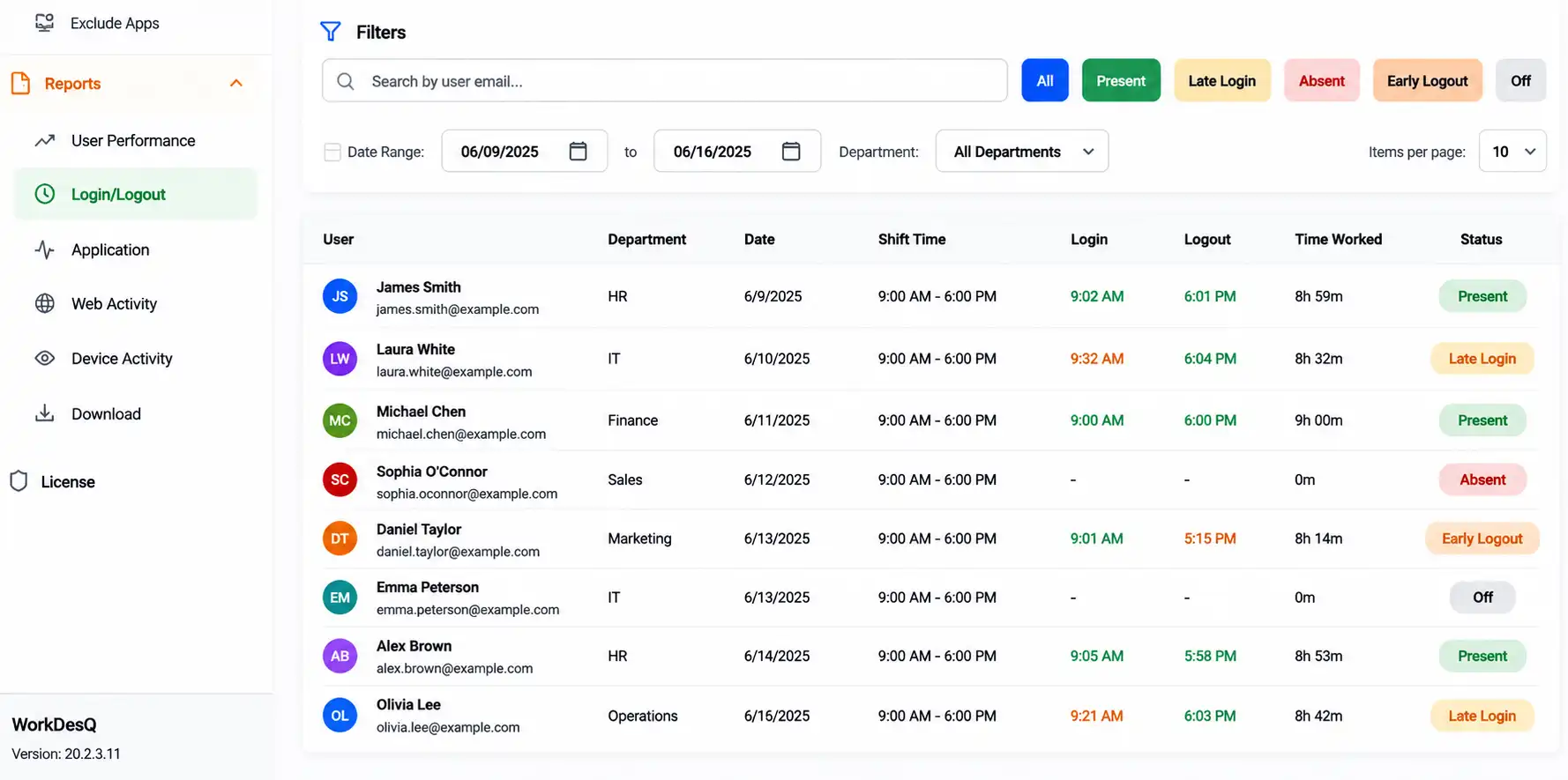
Task: Click Daniel Taylor's Early Logout badge
Action: click(x=1482, y=539)
